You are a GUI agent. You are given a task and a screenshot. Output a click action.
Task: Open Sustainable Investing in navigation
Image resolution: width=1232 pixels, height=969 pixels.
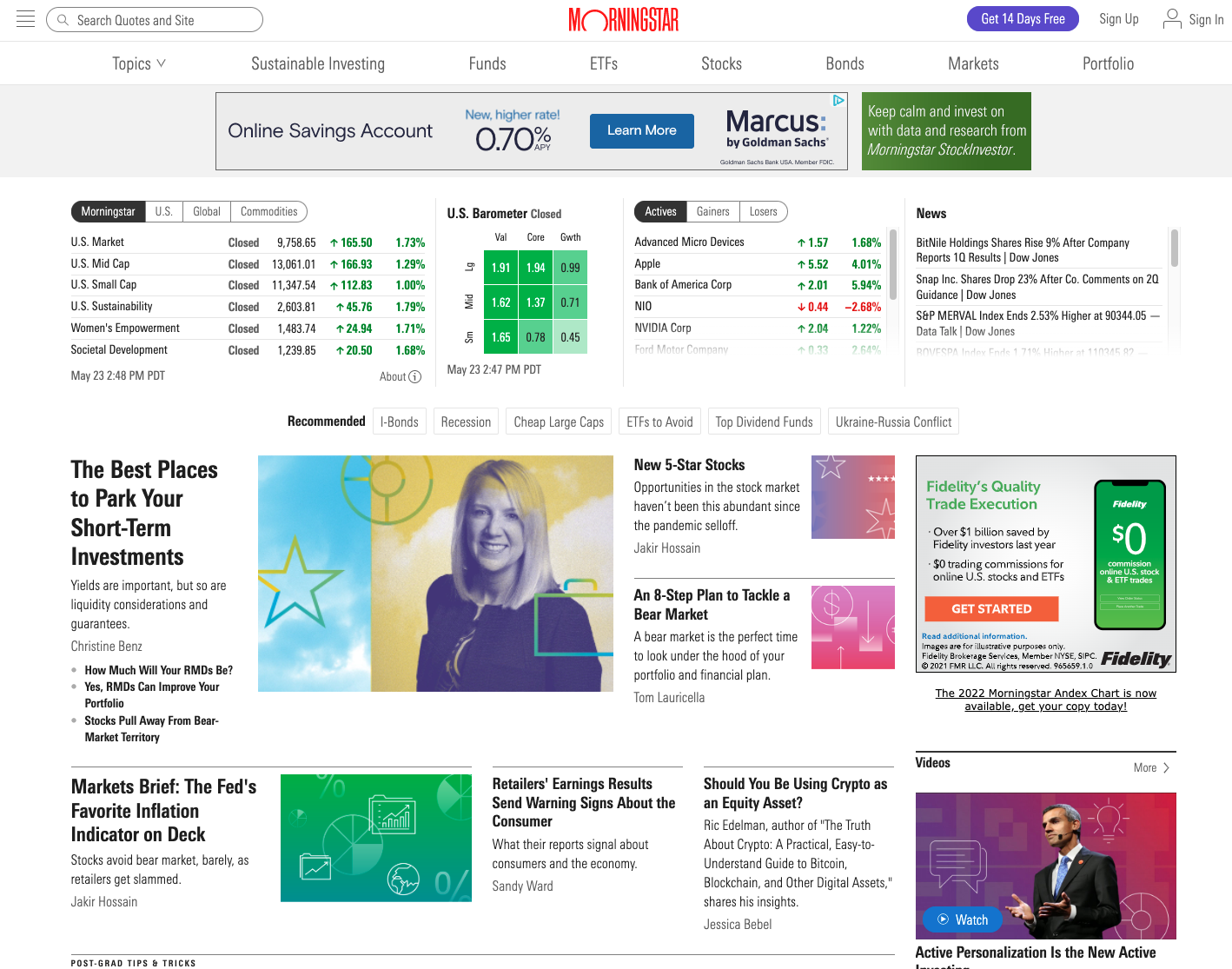(x=318, y=63)
